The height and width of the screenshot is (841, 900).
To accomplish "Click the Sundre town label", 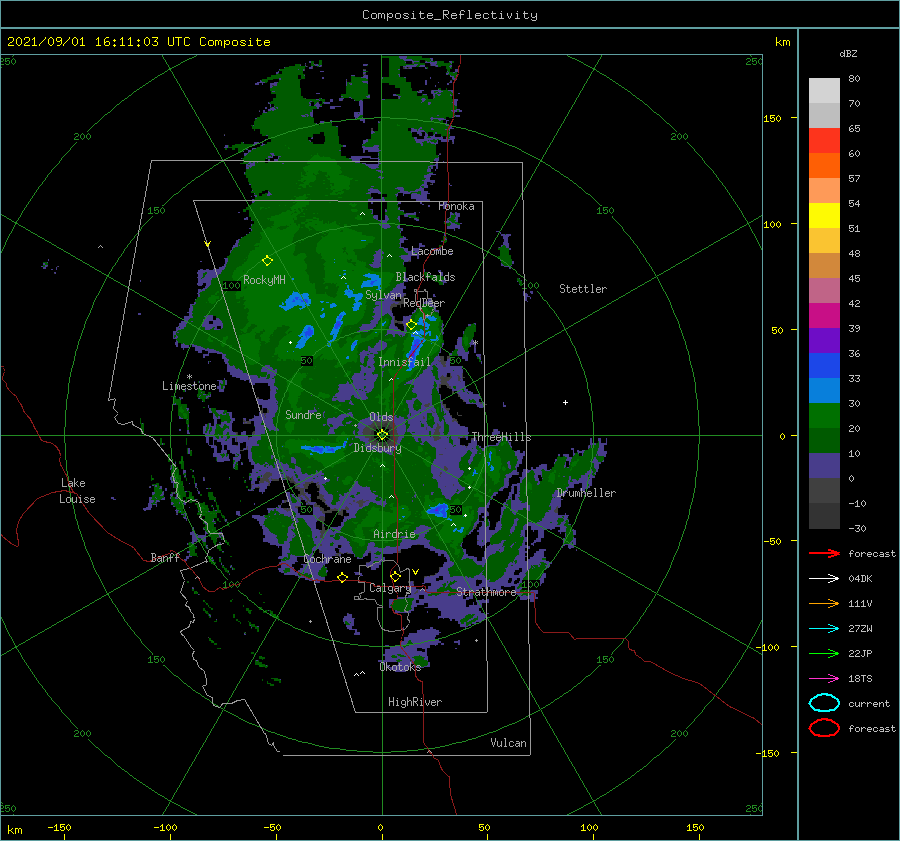I will [x=303, y=414].
